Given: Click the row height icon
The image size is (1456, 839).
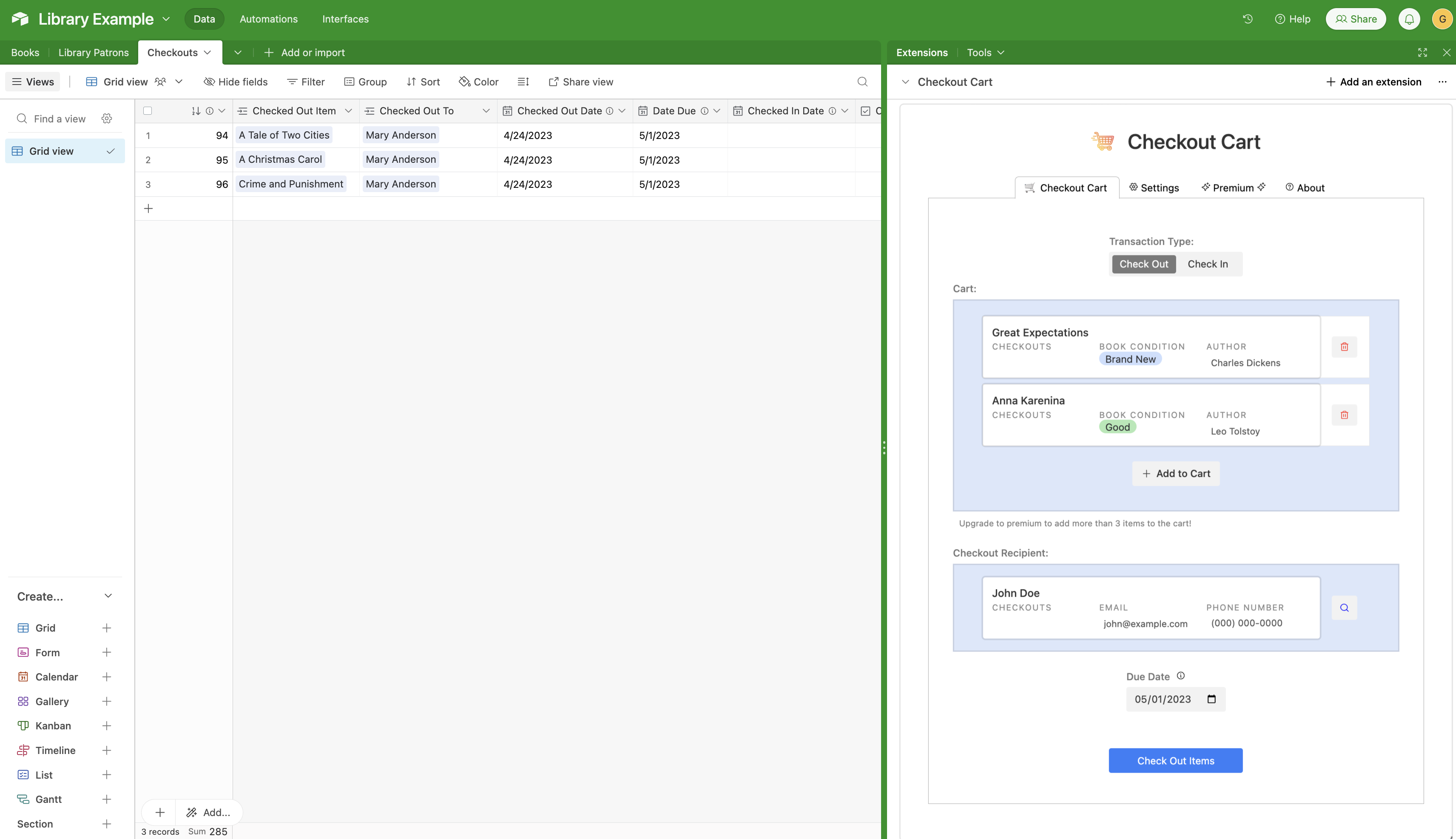Looking at the screenshot, I should coord(523,82).
